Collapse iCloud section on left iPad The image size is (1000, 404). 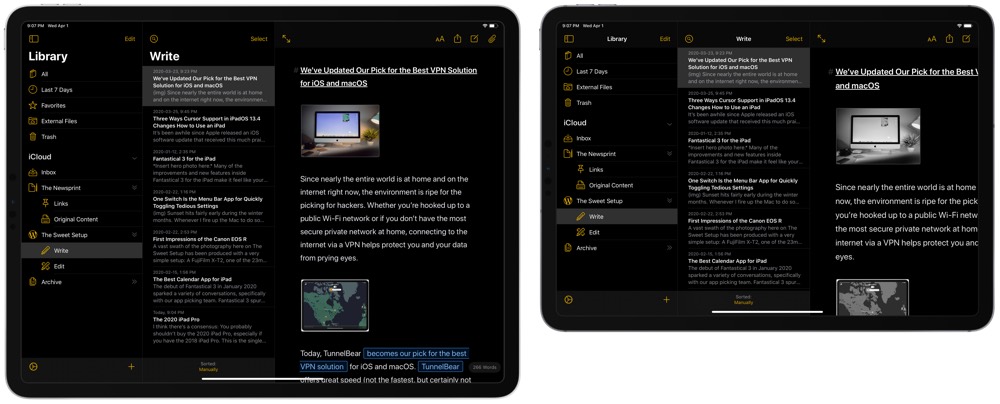[x=135, y=157]
